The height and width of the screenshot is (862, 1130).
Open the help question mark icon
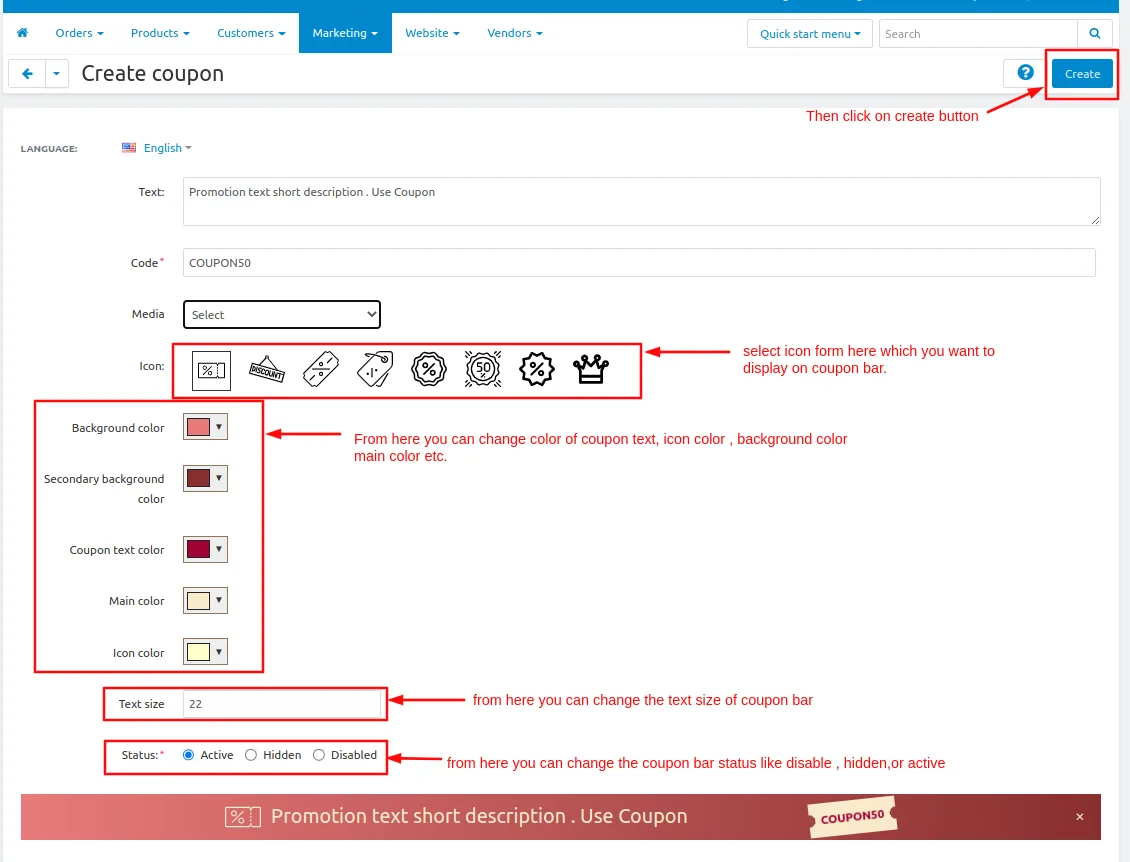[x=1025, y=73]
